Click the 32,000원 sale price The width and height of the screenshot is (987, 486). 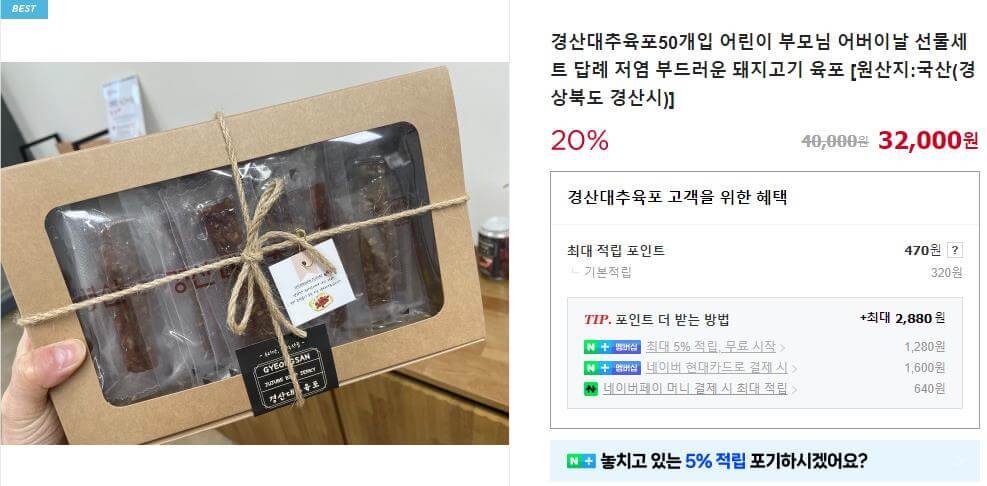928,141
